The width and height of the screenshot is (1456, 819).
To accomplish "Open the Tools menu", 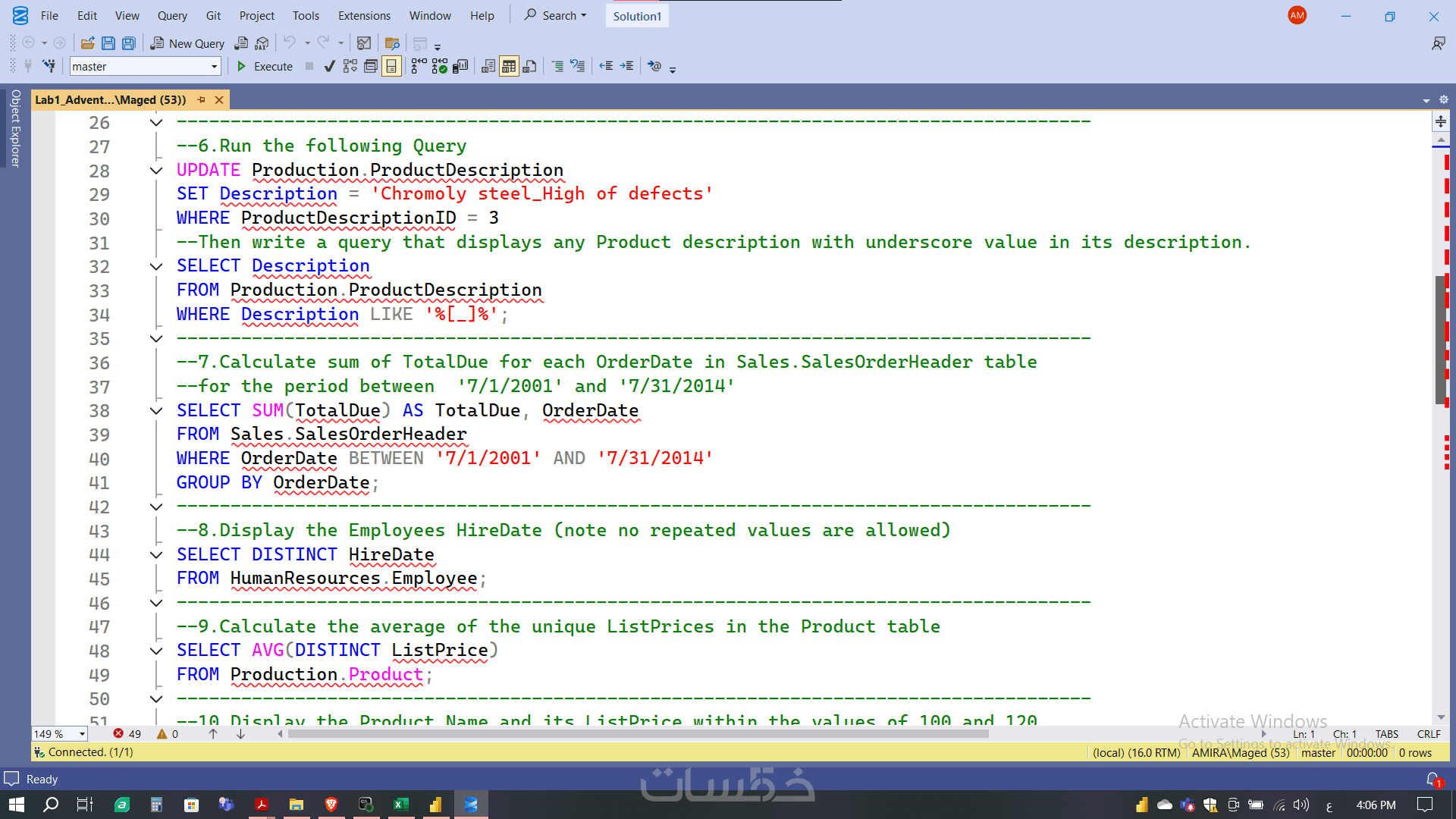I will click(306, 16).
